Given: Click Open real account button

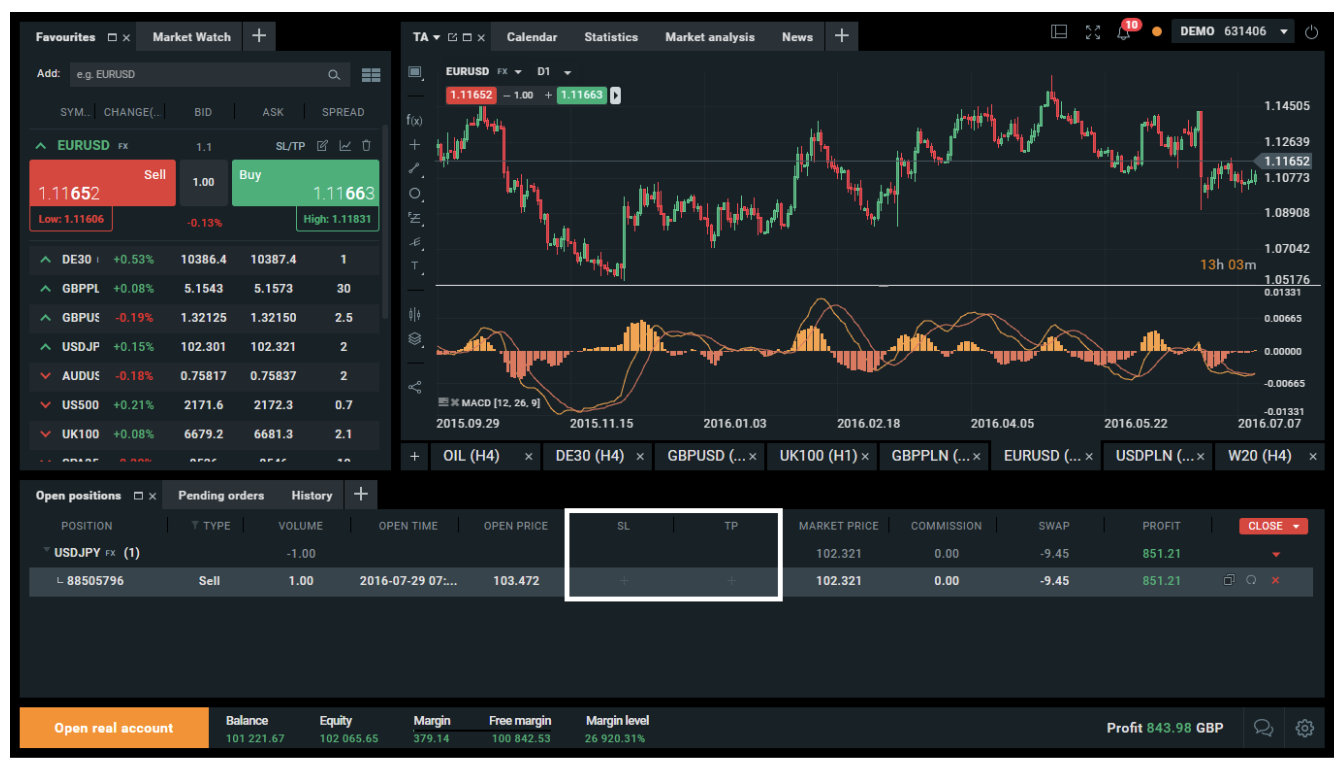Looking at the screenshot, I should 114,728.
